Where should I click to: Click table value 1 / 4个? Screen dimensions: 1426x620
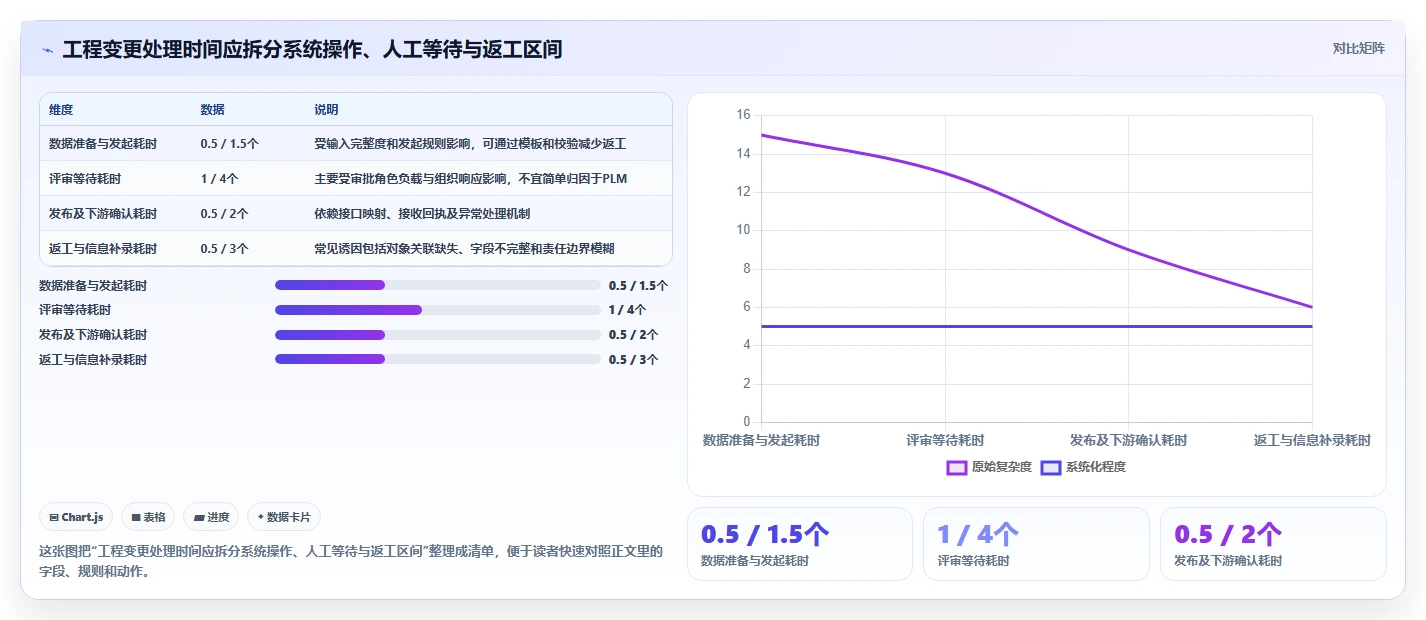click(x=219, y=178)
